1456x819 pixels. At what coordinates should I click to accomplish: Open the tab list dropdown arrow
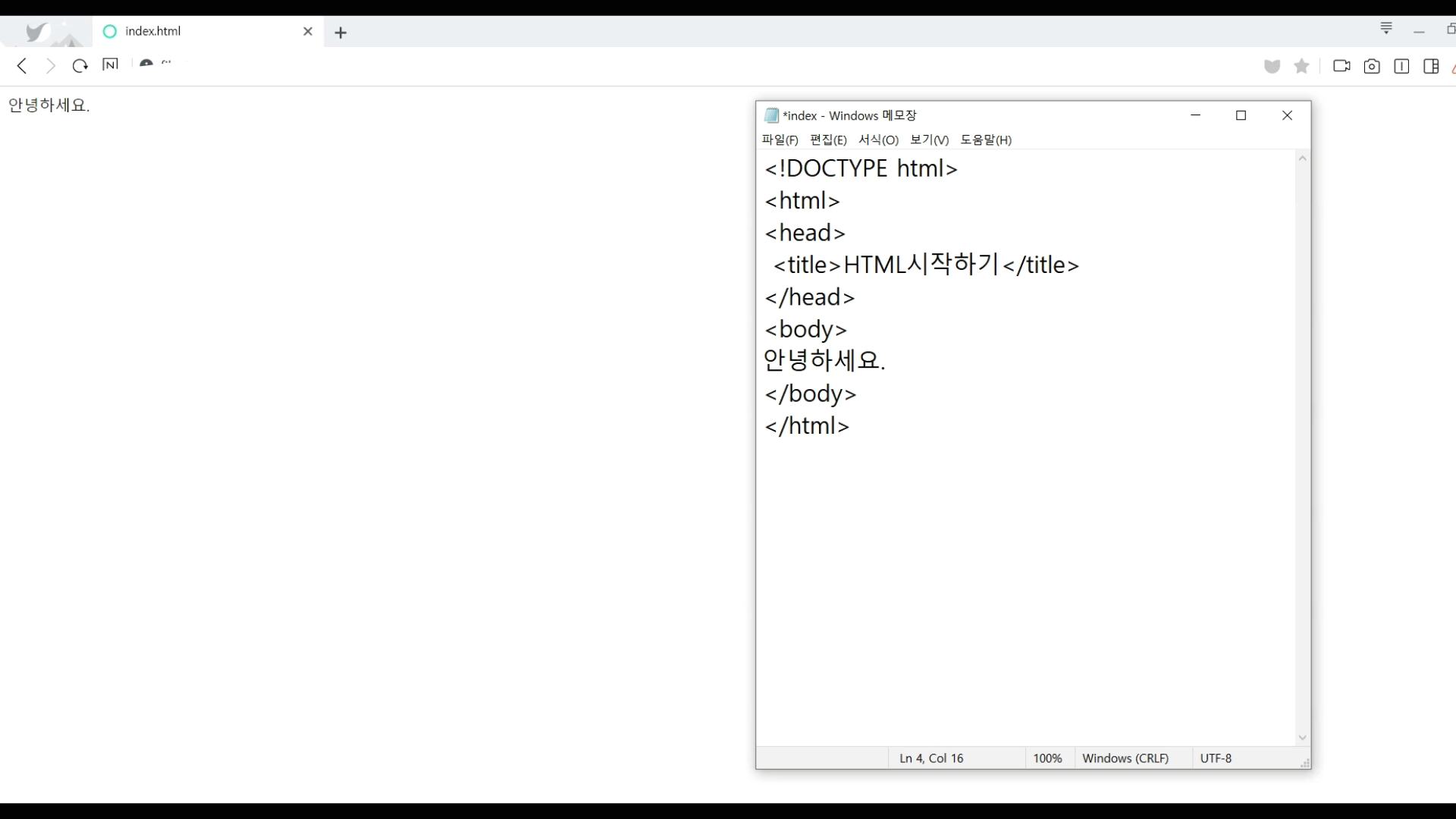click(x=1386, y=29)
